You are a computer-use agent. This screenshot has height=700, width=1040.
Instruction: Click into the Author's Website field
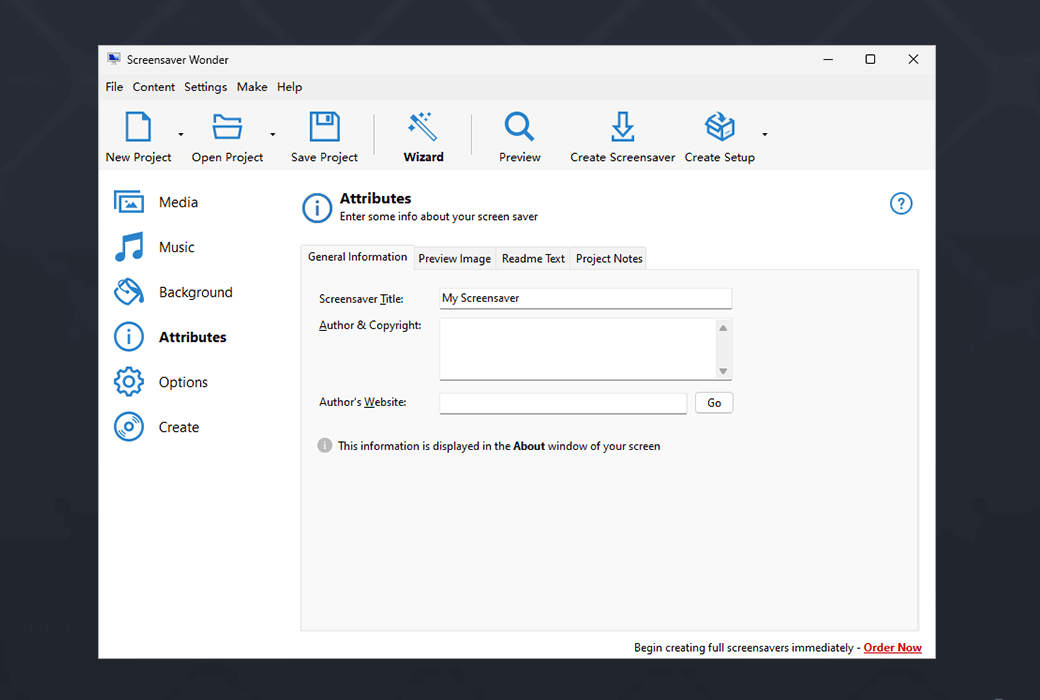pyautogui.click(x=563, y=403)
